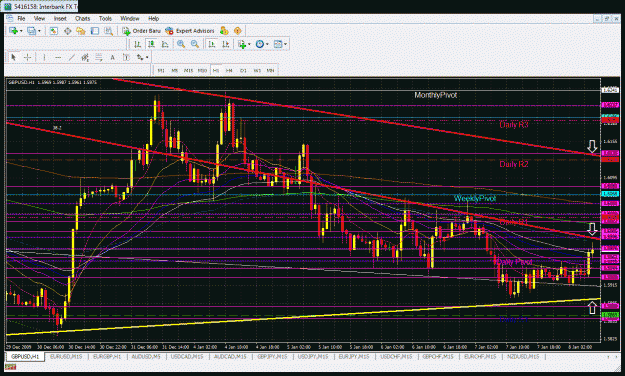Select the Text tool A

[x=112, y=58]
